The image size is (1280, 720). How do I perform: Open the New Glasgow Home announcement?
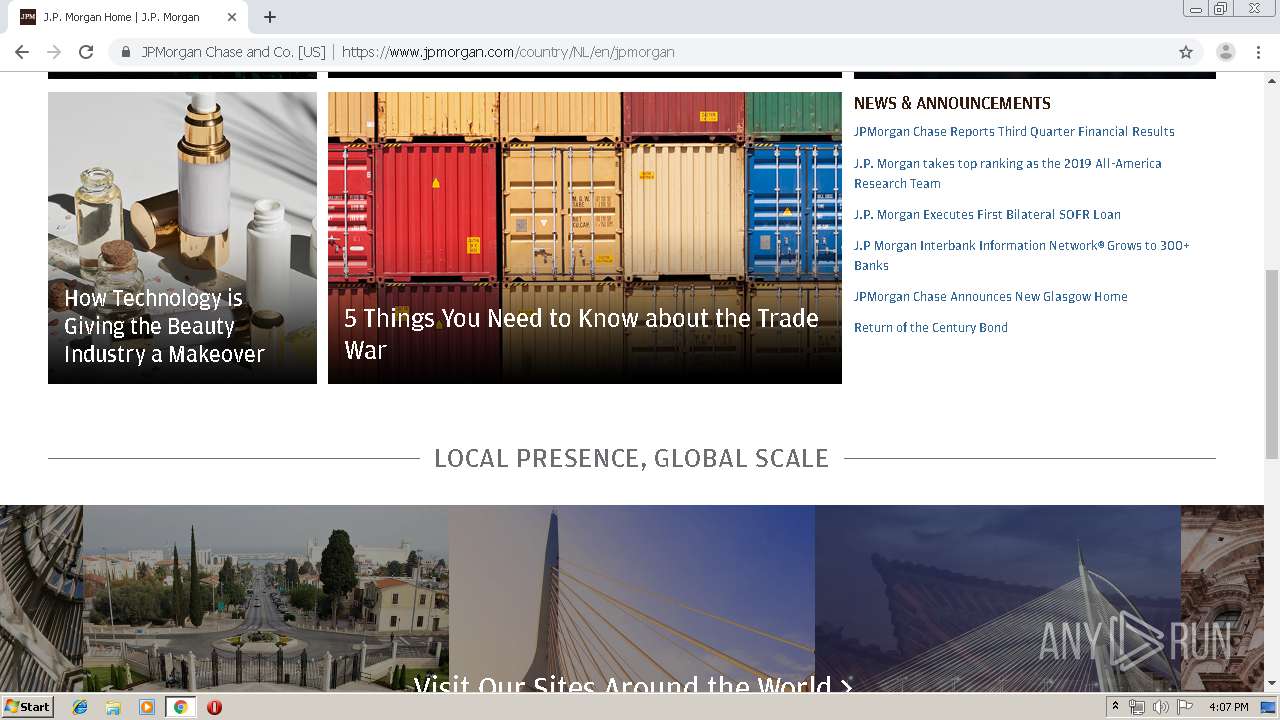tap(991, 297)
